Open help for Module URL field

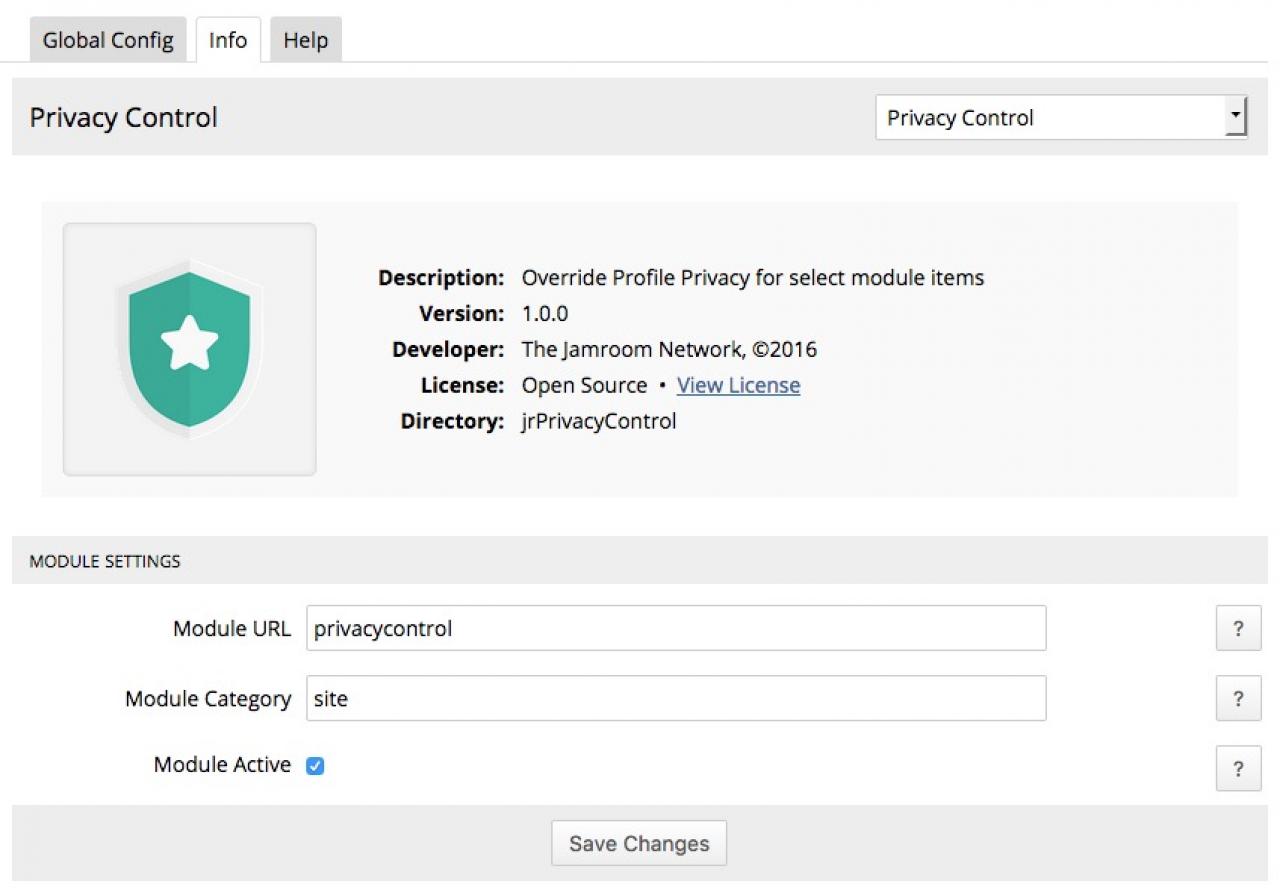[1238, 629]
